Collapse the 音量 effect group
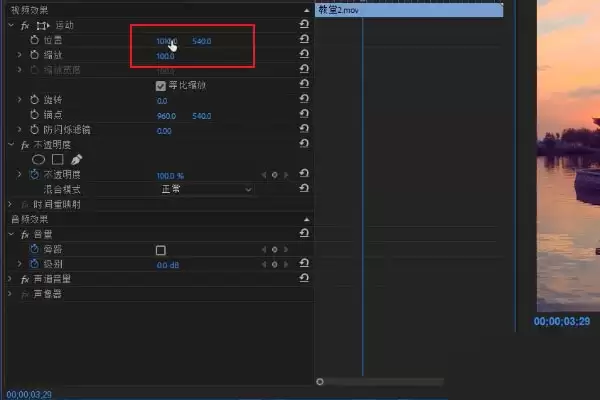The image size is (600, 400). [11, 234]
